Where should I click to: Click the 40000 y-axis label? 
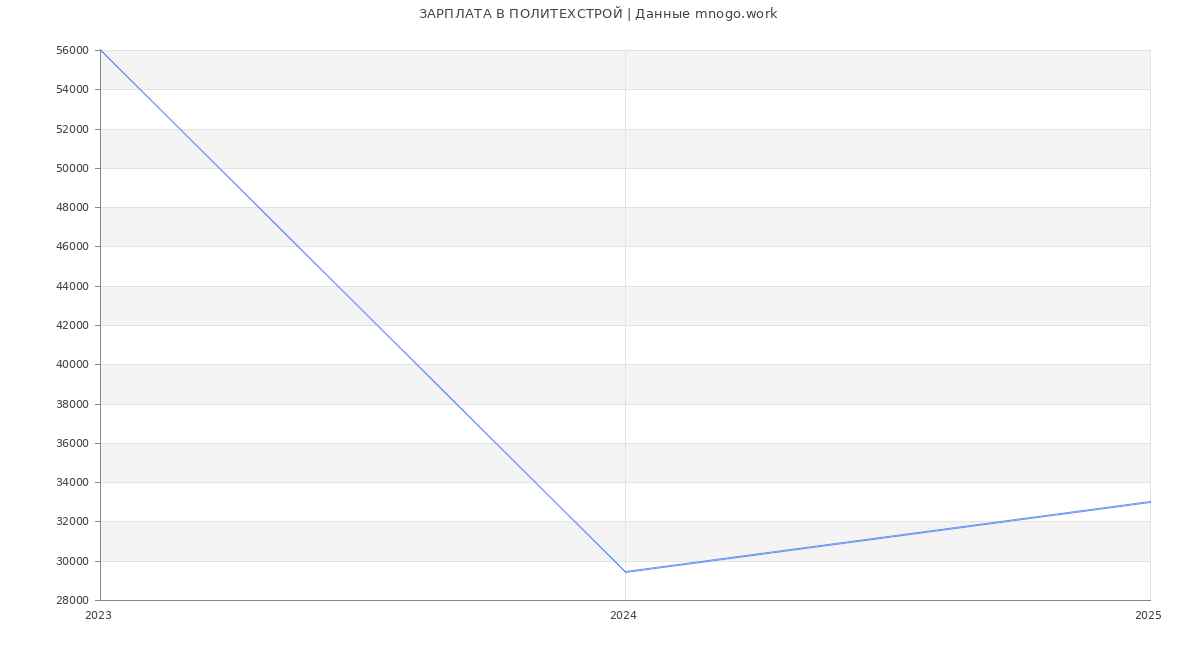(74, 364)
